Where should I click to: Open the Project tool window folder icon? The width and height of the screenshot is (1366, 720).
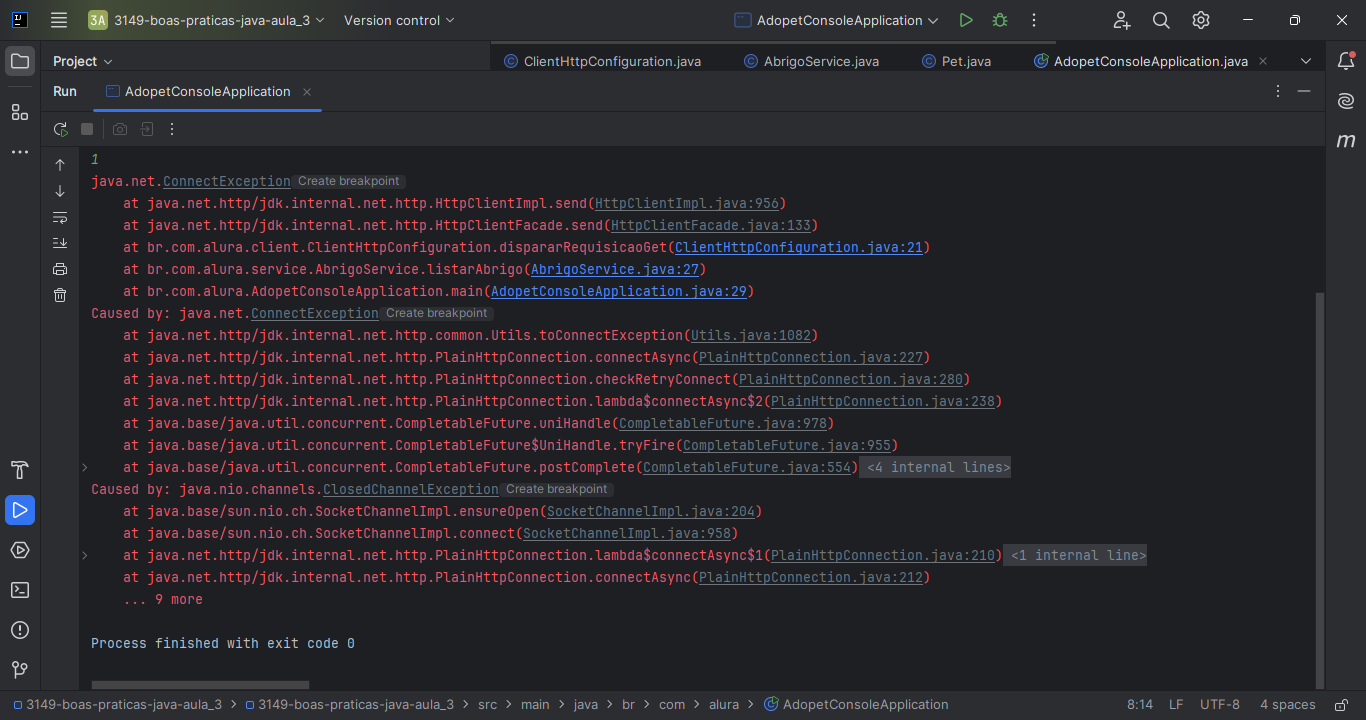tap(20, 61)
